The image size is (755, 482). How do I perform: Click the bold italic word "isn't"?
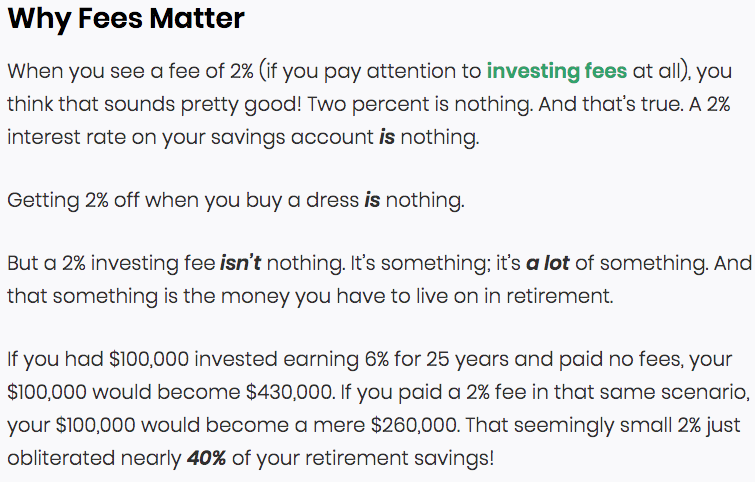click(x=240, y=263)
